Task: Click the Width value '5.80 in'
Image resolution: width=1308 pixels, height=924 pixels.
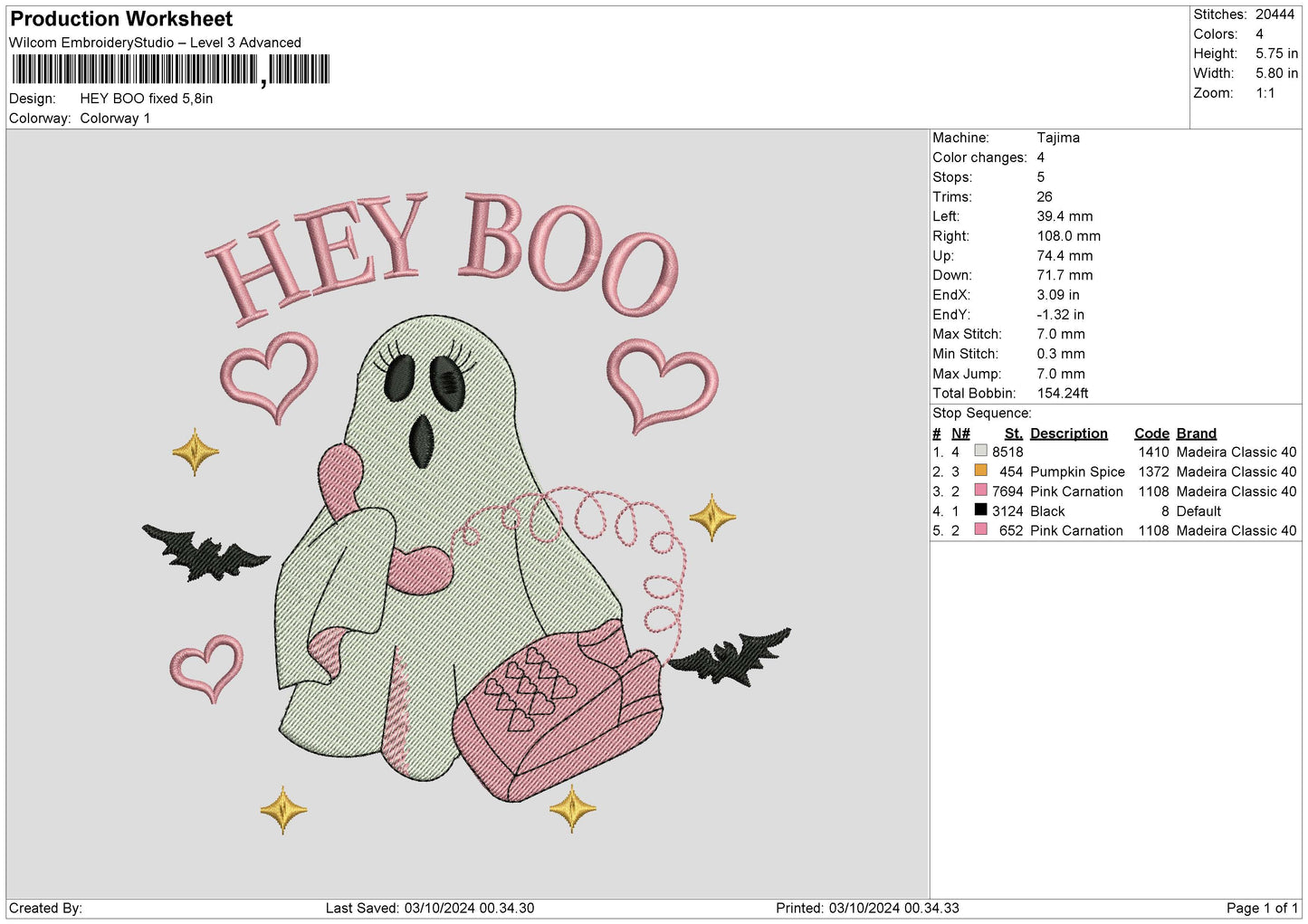Action: click(1276, 73)
